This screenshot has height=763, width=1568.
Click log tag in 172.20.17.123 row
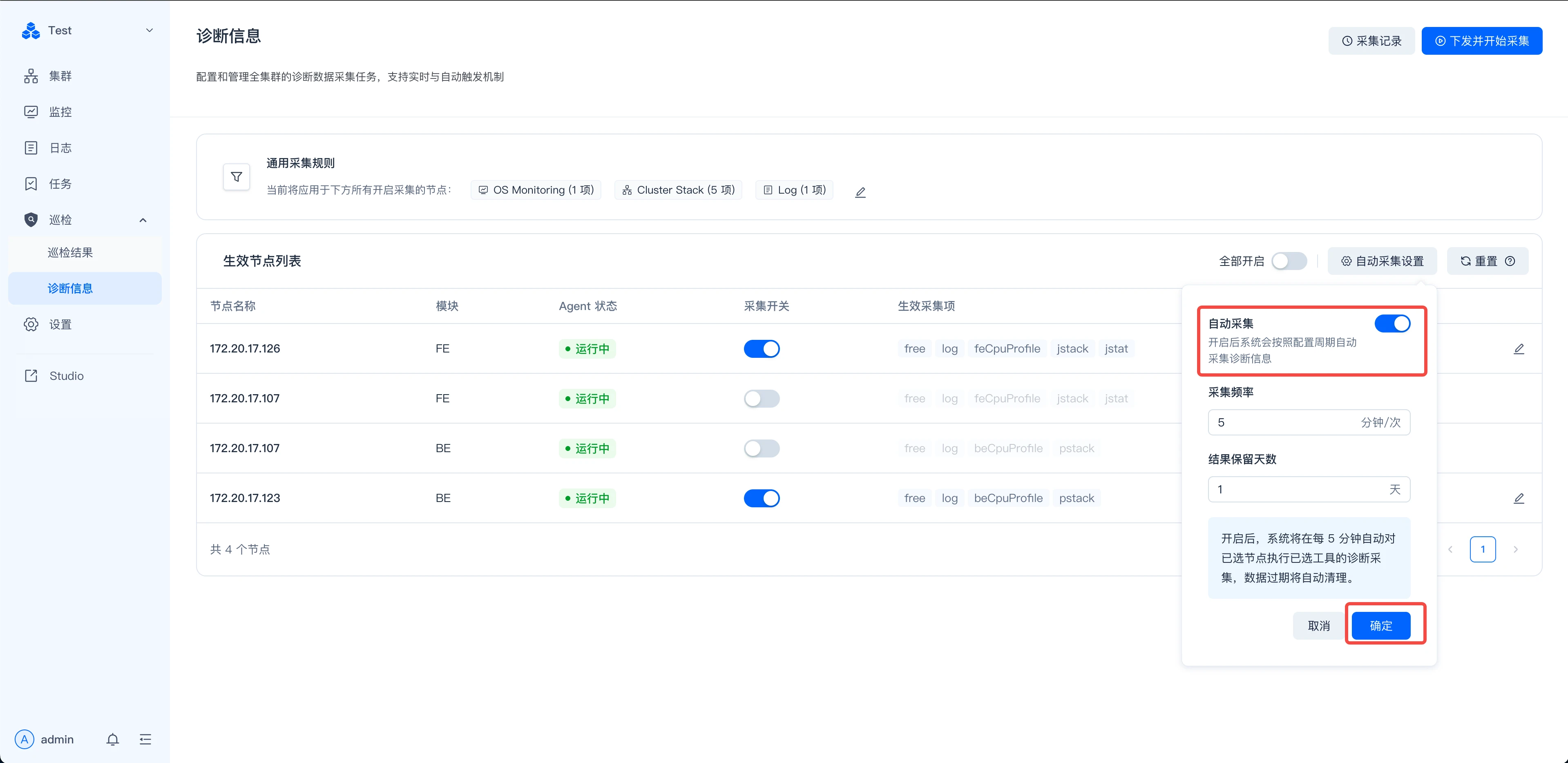[x=949, y=498]
